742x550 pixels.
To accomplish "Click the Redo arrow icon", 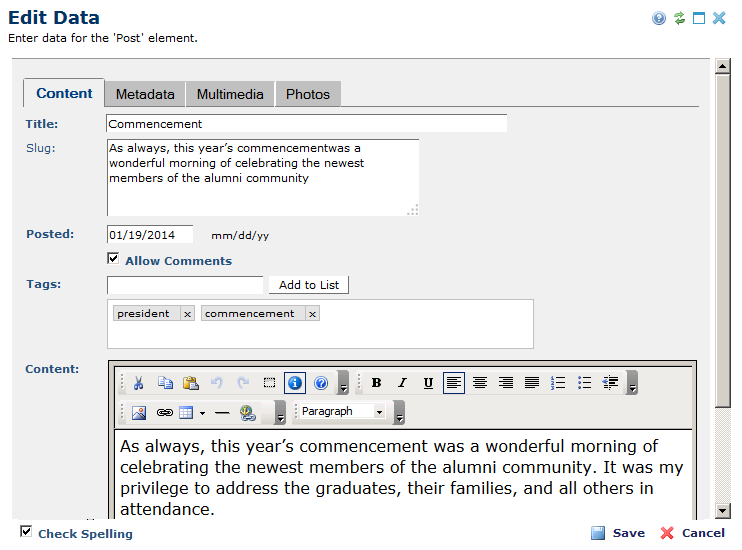I will pyautogui.click(x=243, y=383).
